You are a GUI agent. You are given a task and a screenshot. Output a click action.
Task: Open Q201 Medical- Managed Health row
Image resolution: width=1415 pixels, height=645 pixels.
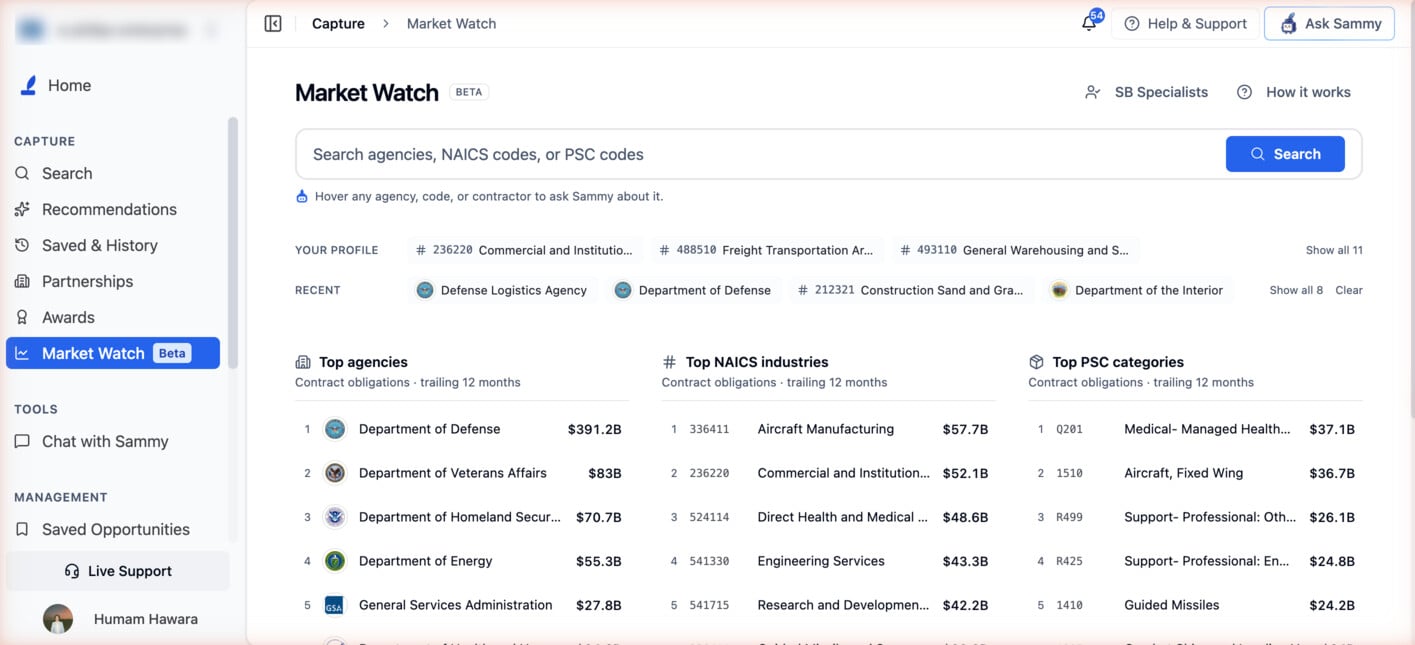coord(1195,429)
